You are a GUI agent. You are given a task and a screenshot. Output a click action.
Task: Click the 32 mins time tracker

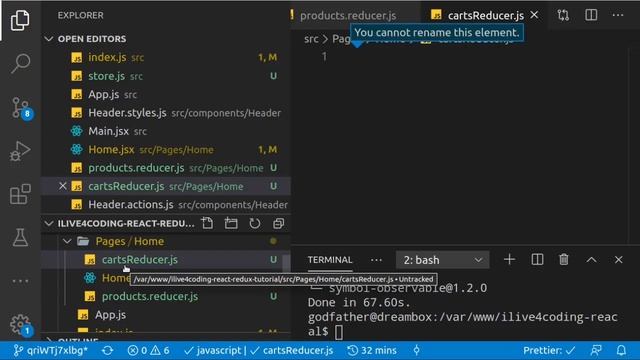click(372, 351)
